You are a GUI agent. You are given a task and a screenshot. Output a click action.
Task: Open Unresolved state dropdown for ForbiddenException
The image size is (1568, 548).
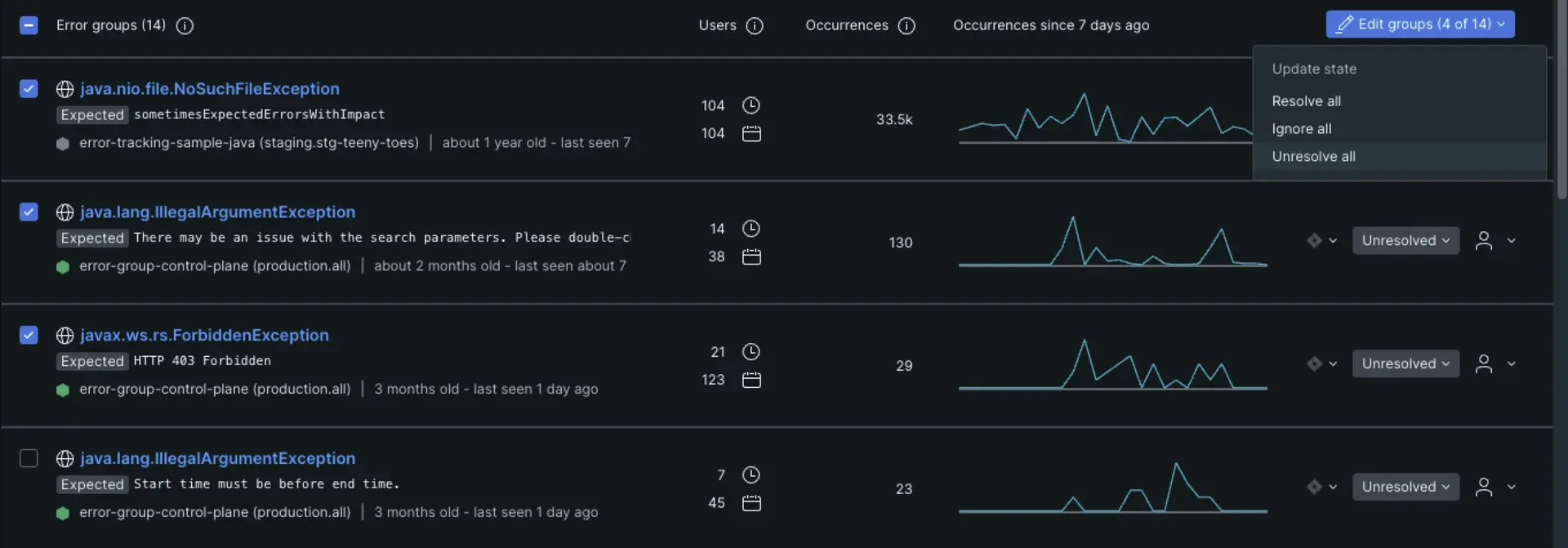1405,364
